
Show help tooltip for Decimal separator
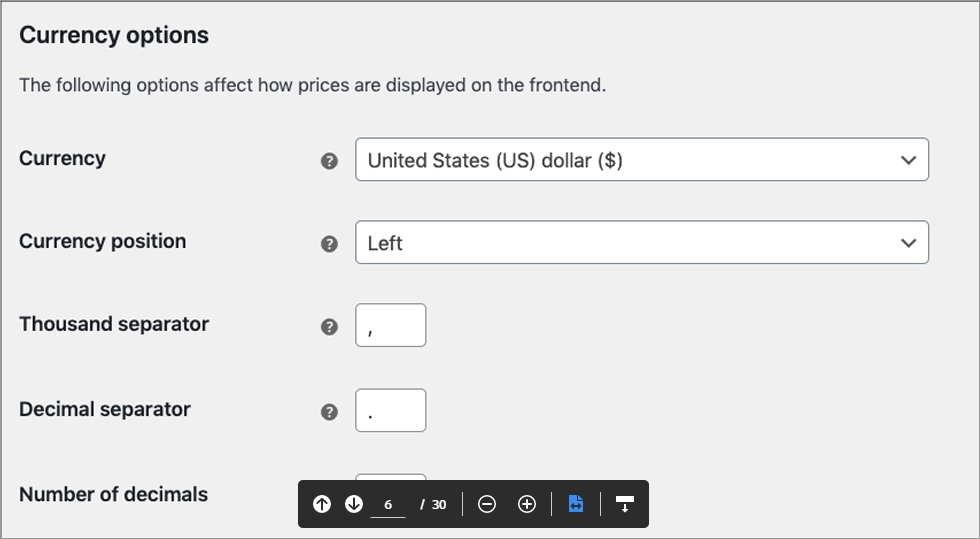[329, 412]
